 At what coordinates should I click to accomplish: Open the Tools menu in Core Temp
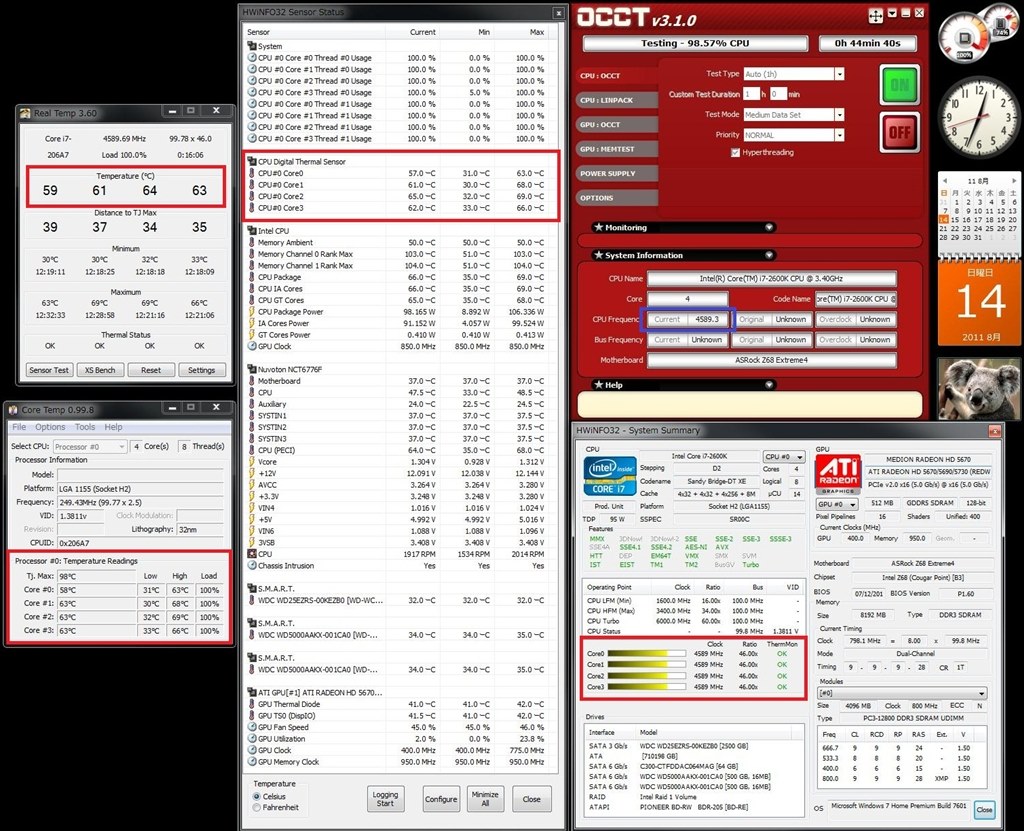pos(85,427)
